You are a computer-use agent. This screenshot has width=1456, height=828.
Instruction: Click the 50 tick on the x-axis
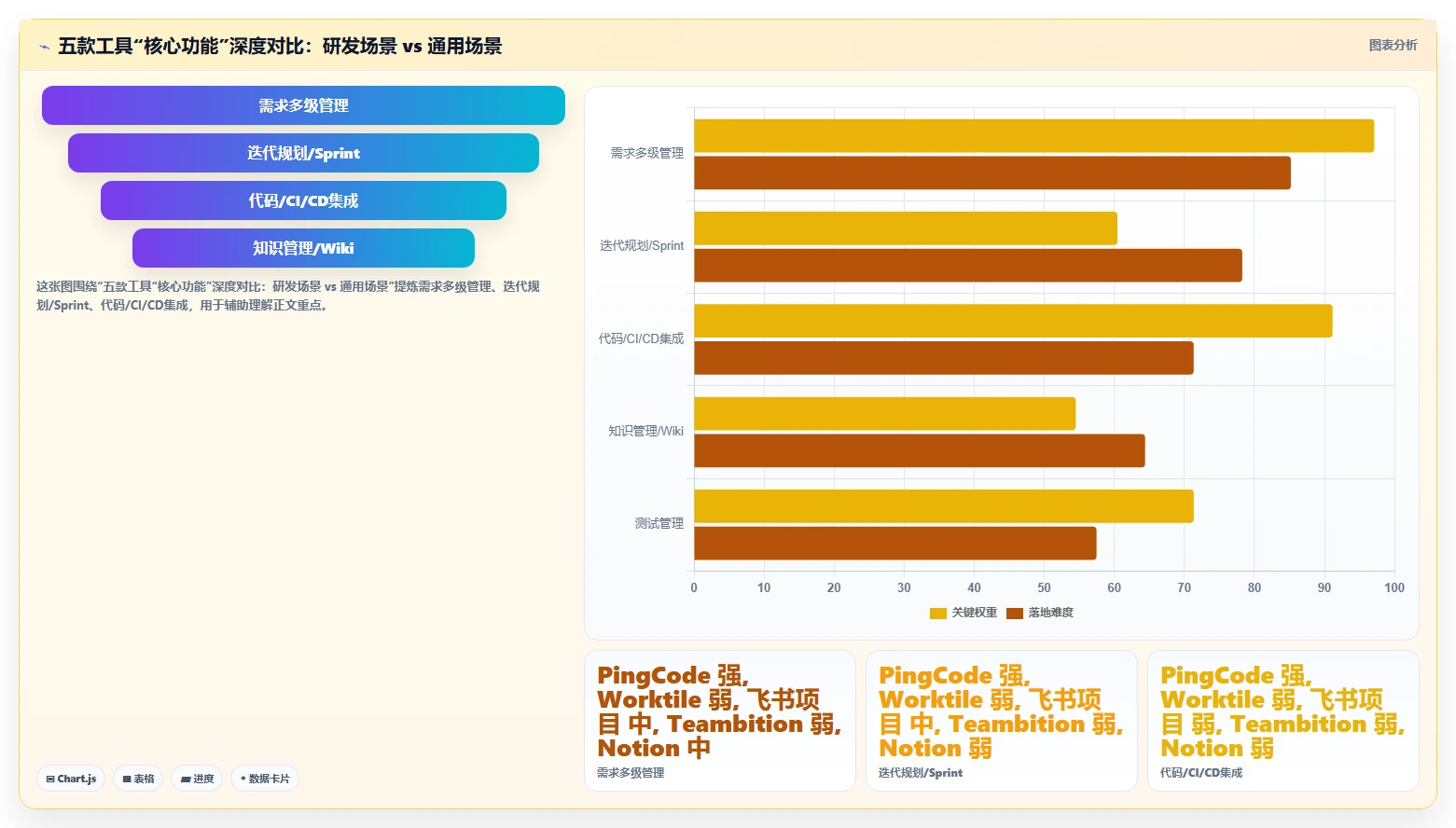(1044, 587)
